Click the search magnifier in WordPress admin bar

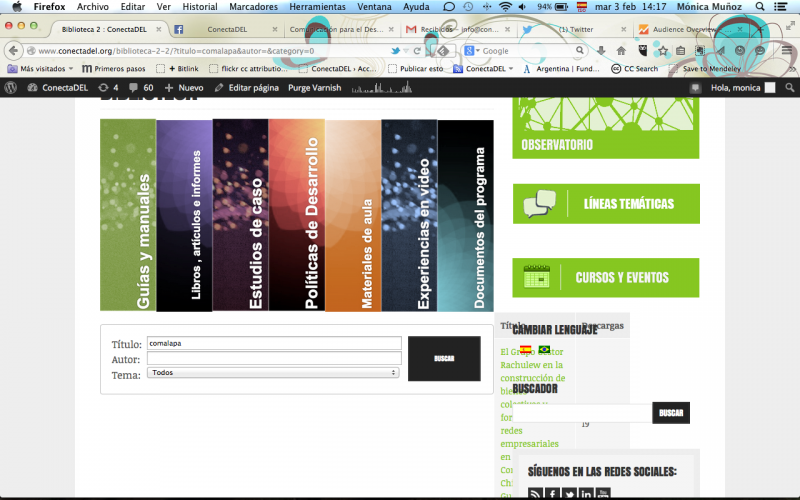coord(790,88)
